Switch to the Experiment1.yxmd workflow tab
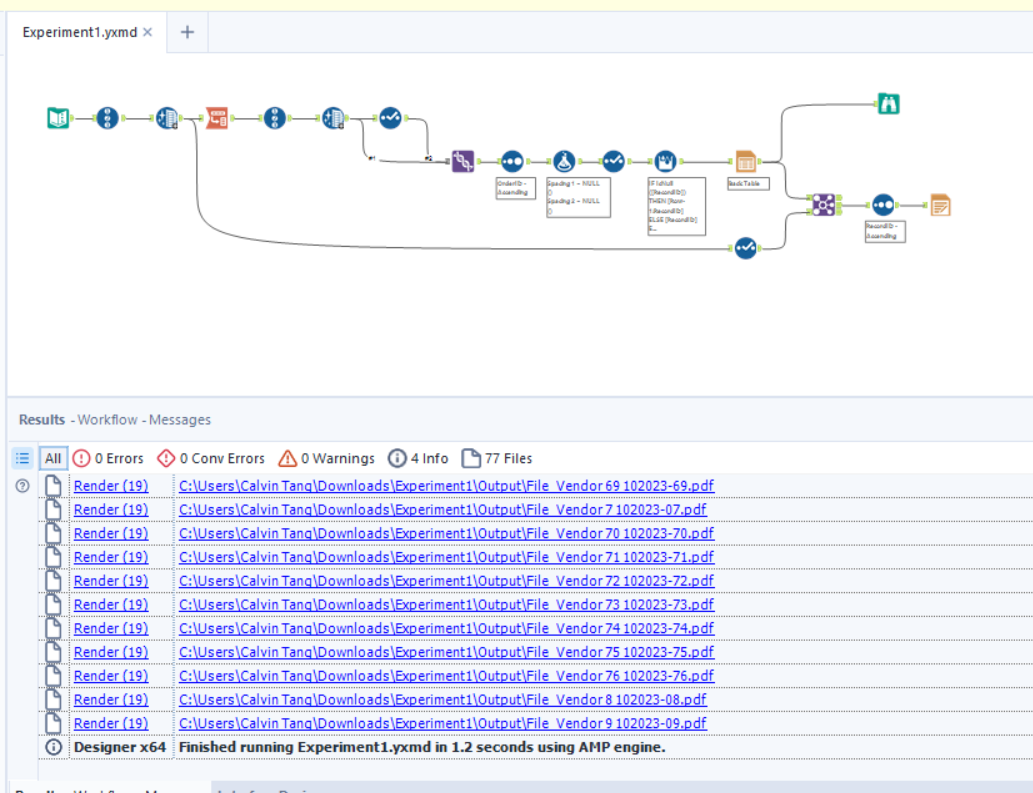 click(78, 31)
